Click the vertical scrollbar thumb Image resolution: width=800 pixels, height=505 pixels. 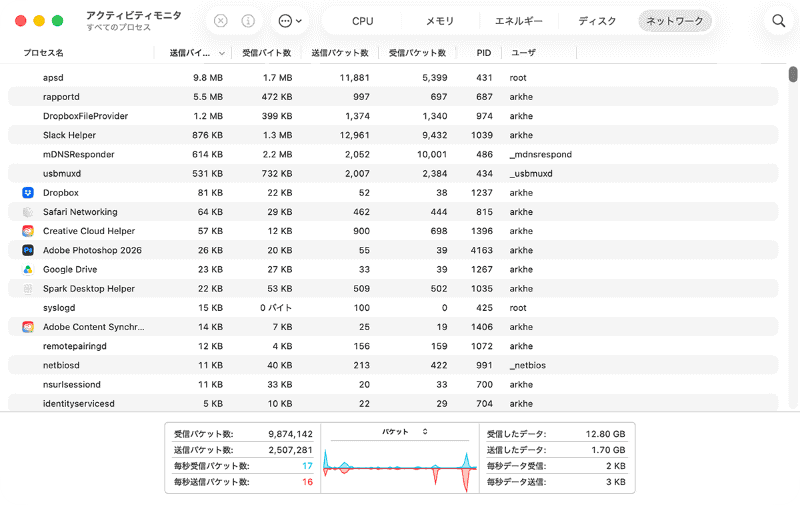point(793,74)
